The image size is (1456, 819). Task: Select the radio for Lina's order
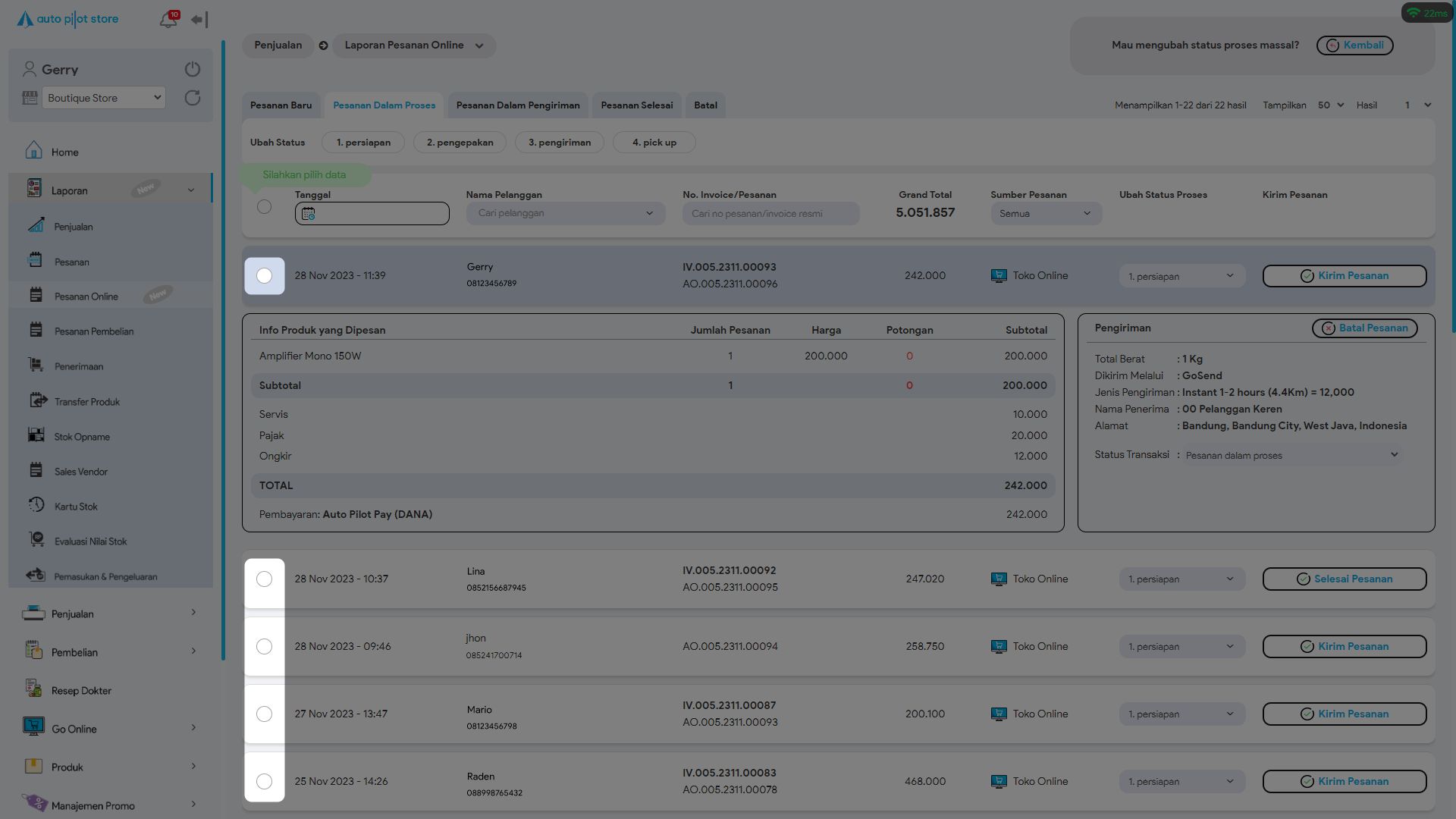(x=264, y=579)
